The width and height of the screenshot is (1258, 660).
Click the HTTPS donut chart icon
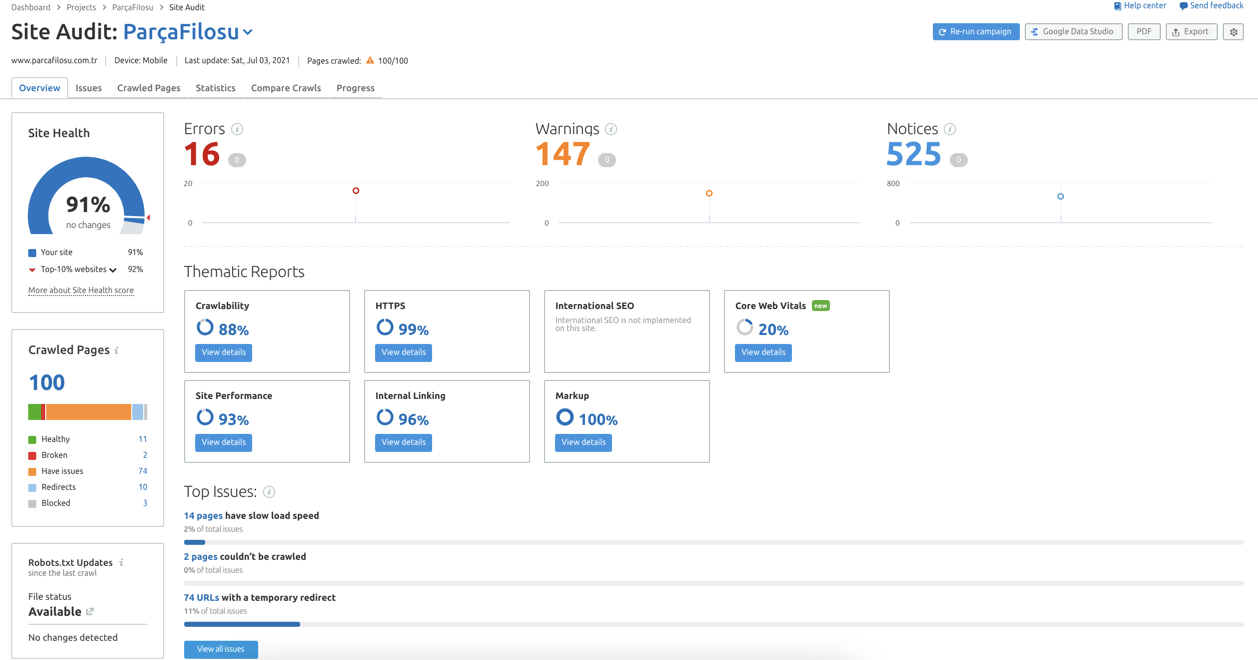(x=385, y=328)
